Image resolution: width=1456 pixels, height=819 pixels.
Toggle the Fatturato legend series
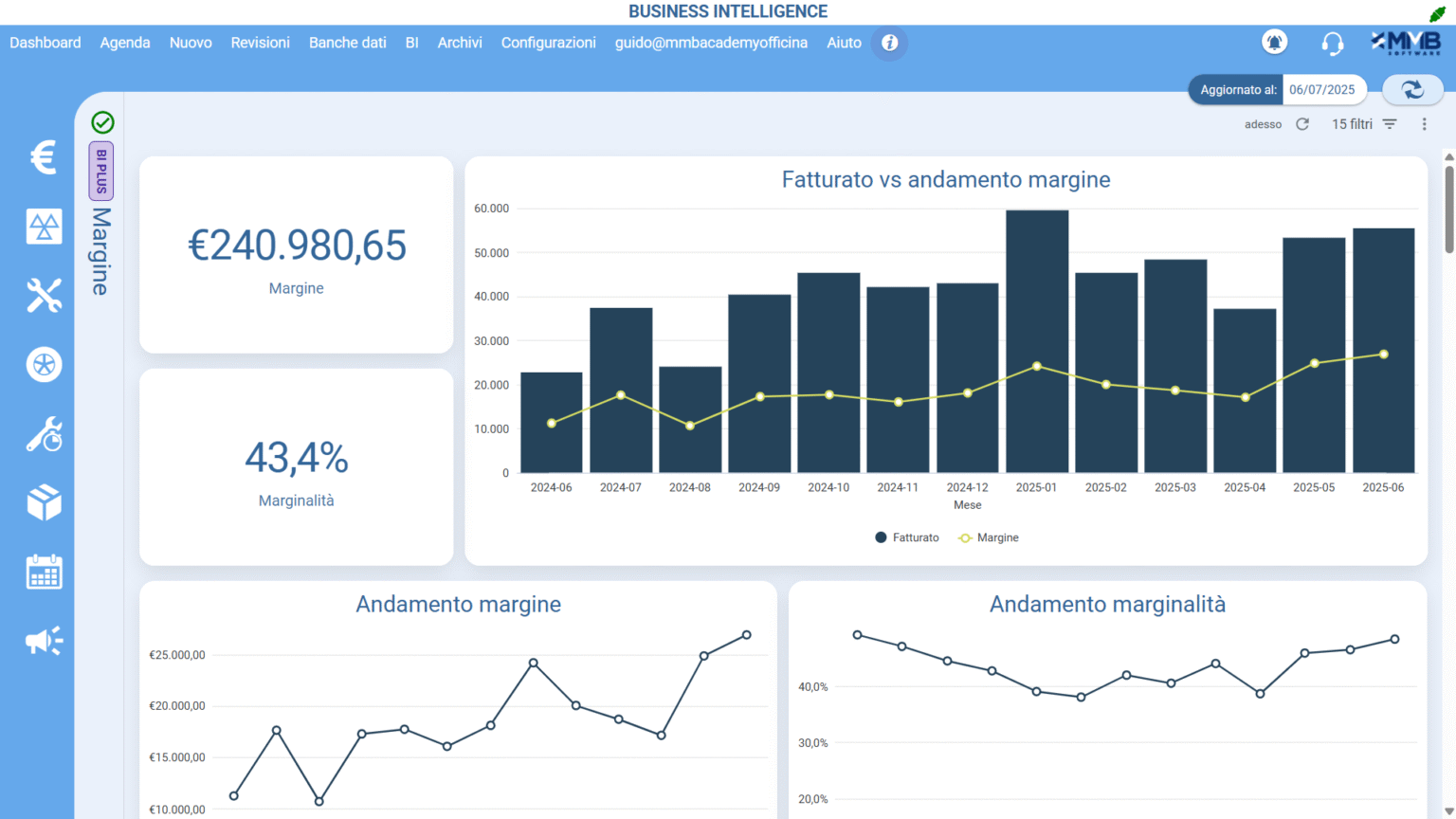click(x=907, y=537)
